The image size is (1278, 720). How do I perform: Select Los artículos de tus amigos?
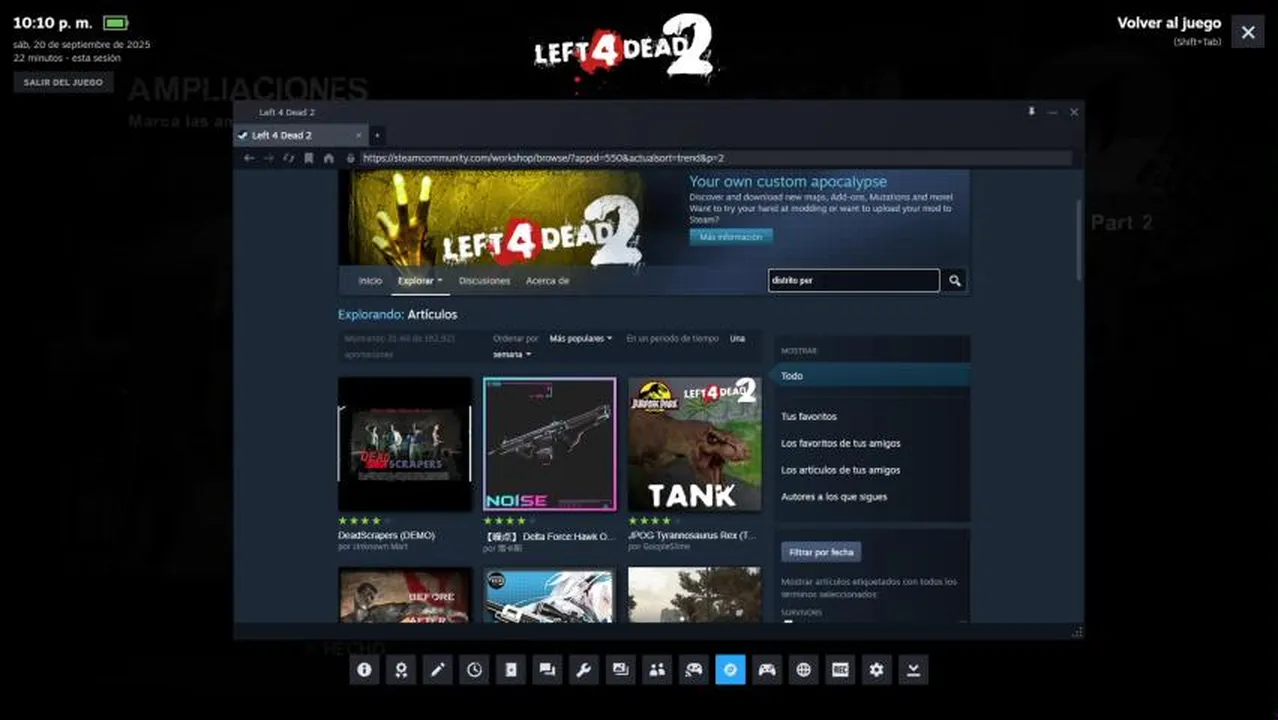tap(841, 470)
